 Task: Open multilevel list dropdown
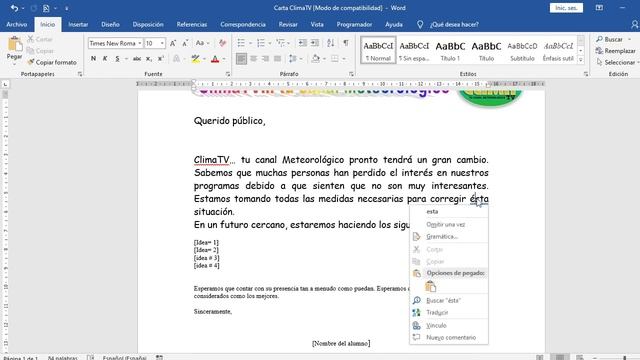[289, 43]
